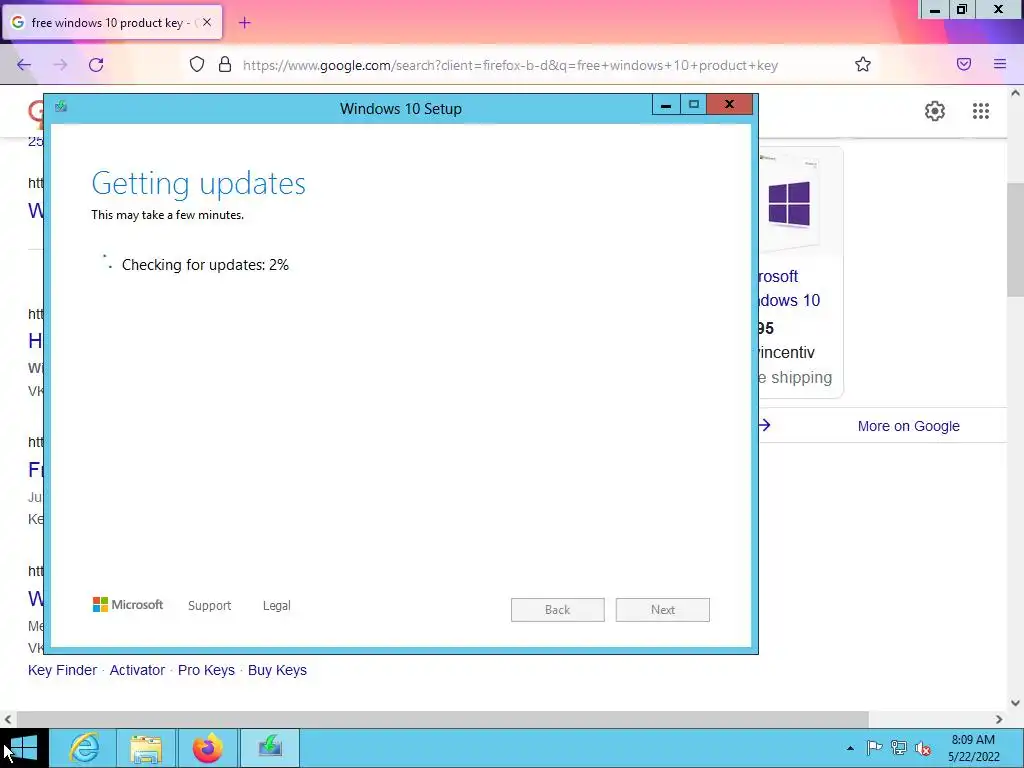
Task: Click the Firefox forward arrow
Action: pos(60,65)
